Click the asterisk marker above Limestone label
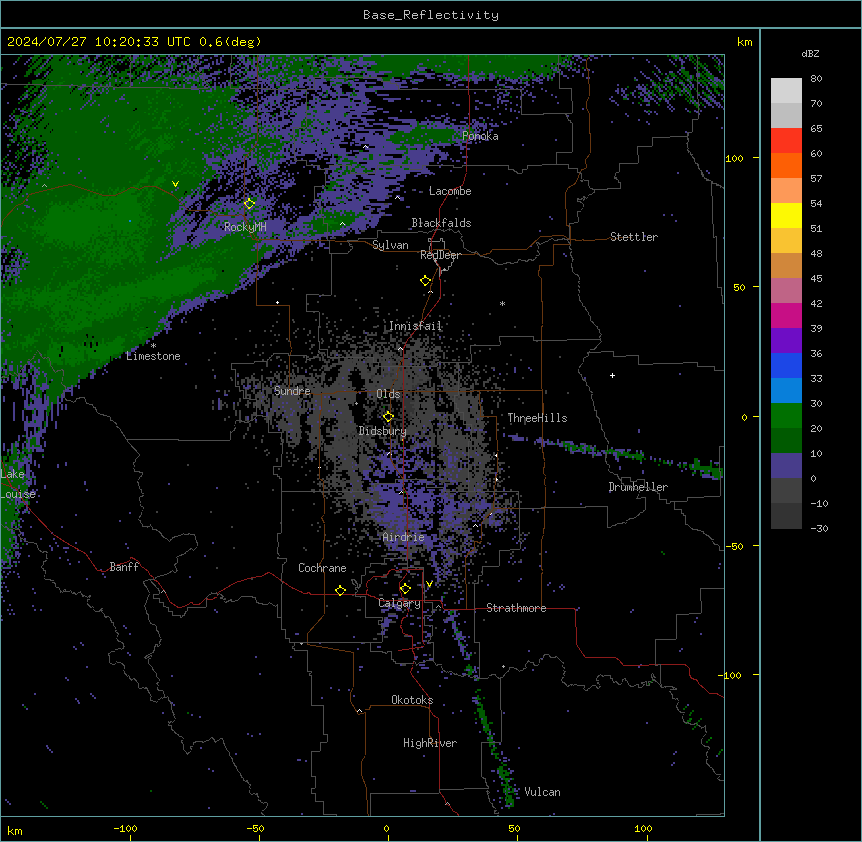This screenshot has width=862, height=842. click(153, 346)
